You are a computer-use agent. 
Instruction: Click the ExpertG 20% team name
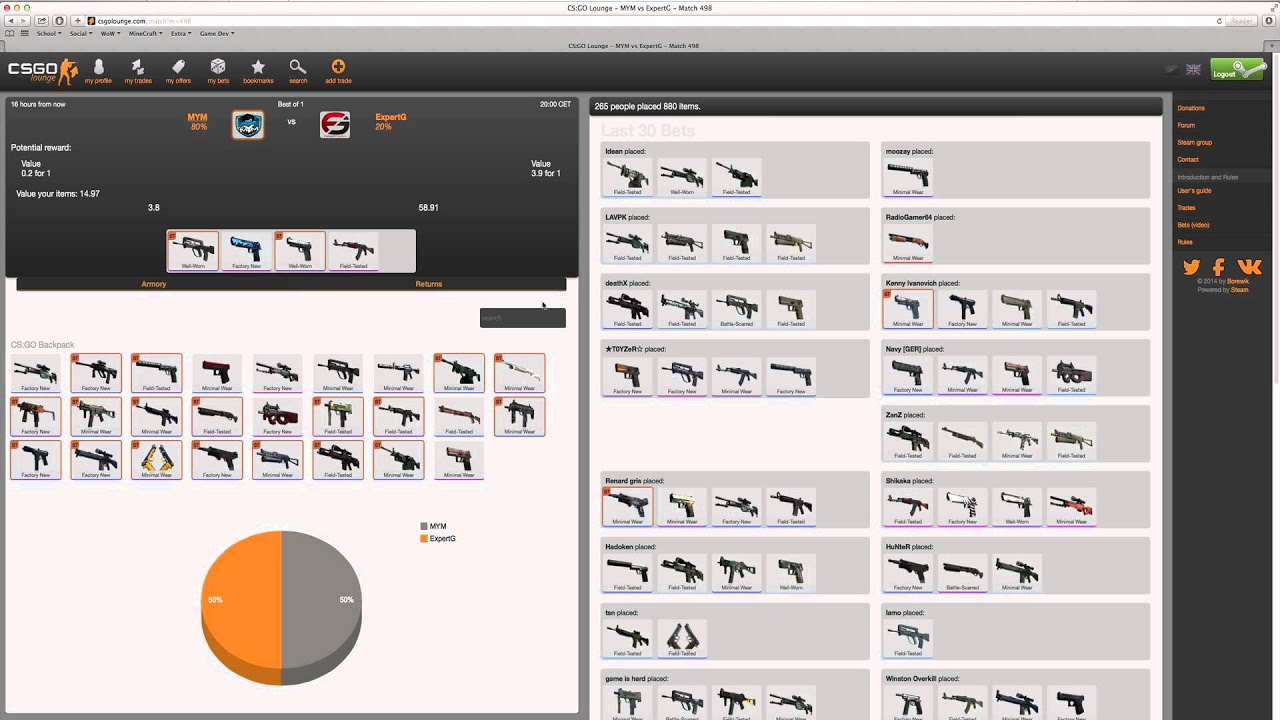pyautogui.click(x=390, y=122)
